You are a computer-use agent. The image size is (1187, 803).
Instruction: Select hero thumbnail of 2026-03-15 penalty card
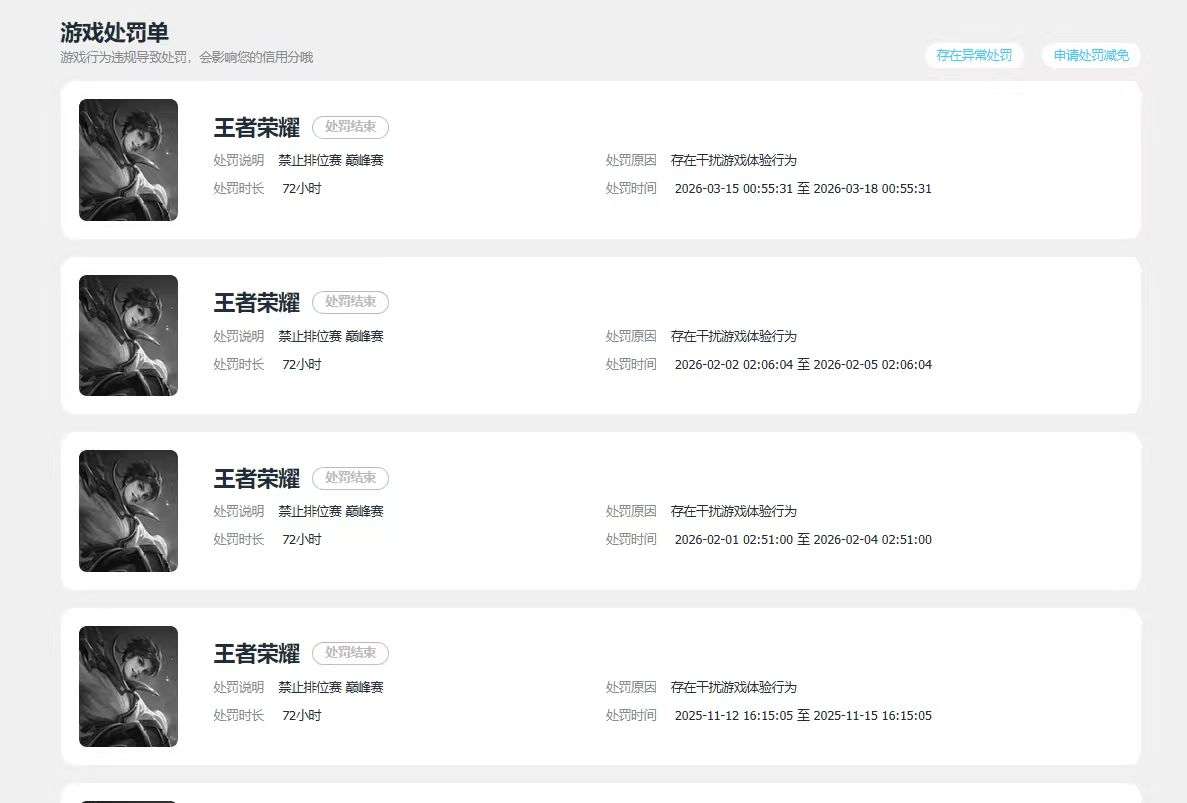click(x=129, y=160)
